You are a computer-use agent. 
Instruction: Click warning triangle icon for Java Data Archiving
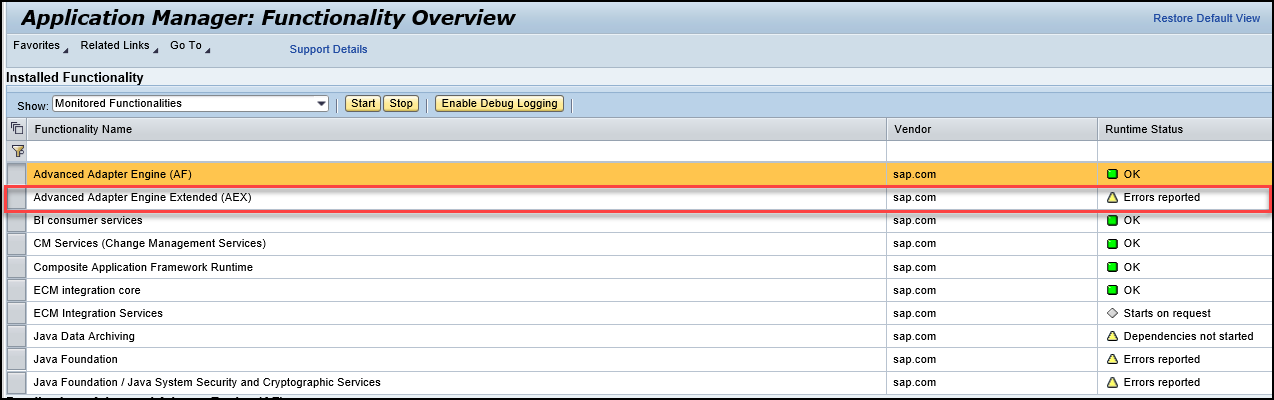point(1112,336)
